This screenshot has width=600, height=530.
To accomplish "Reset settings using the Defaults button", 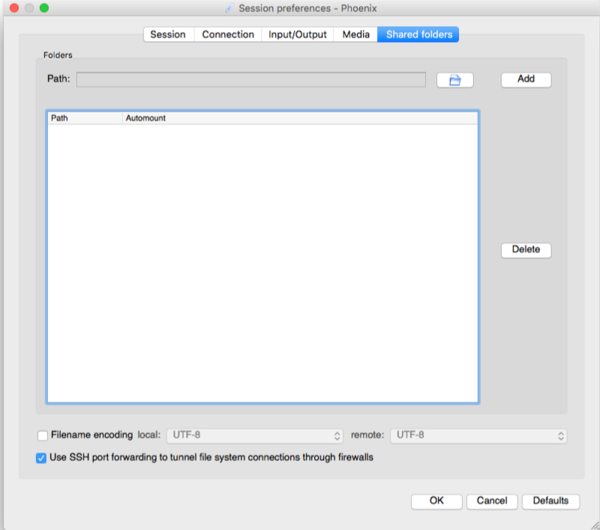I will (x=550, y=501).
